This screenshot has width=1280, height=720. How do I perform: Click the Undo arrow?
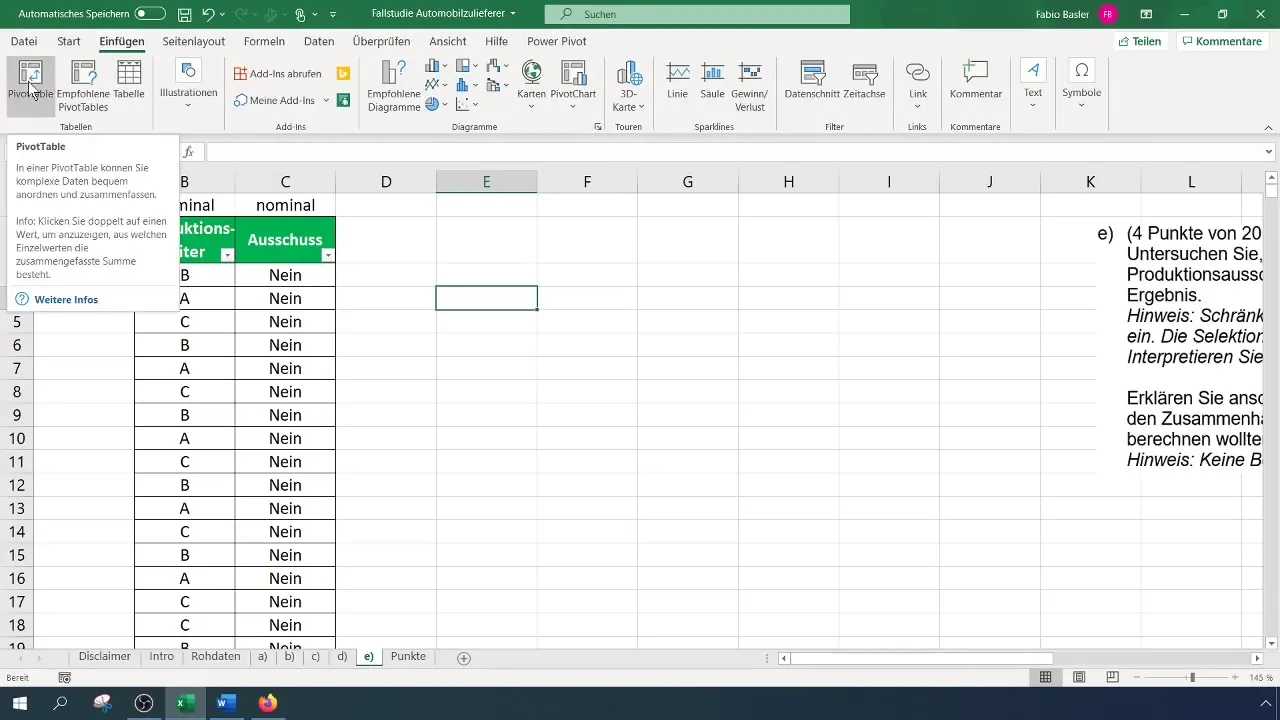[x=208, y=14]
